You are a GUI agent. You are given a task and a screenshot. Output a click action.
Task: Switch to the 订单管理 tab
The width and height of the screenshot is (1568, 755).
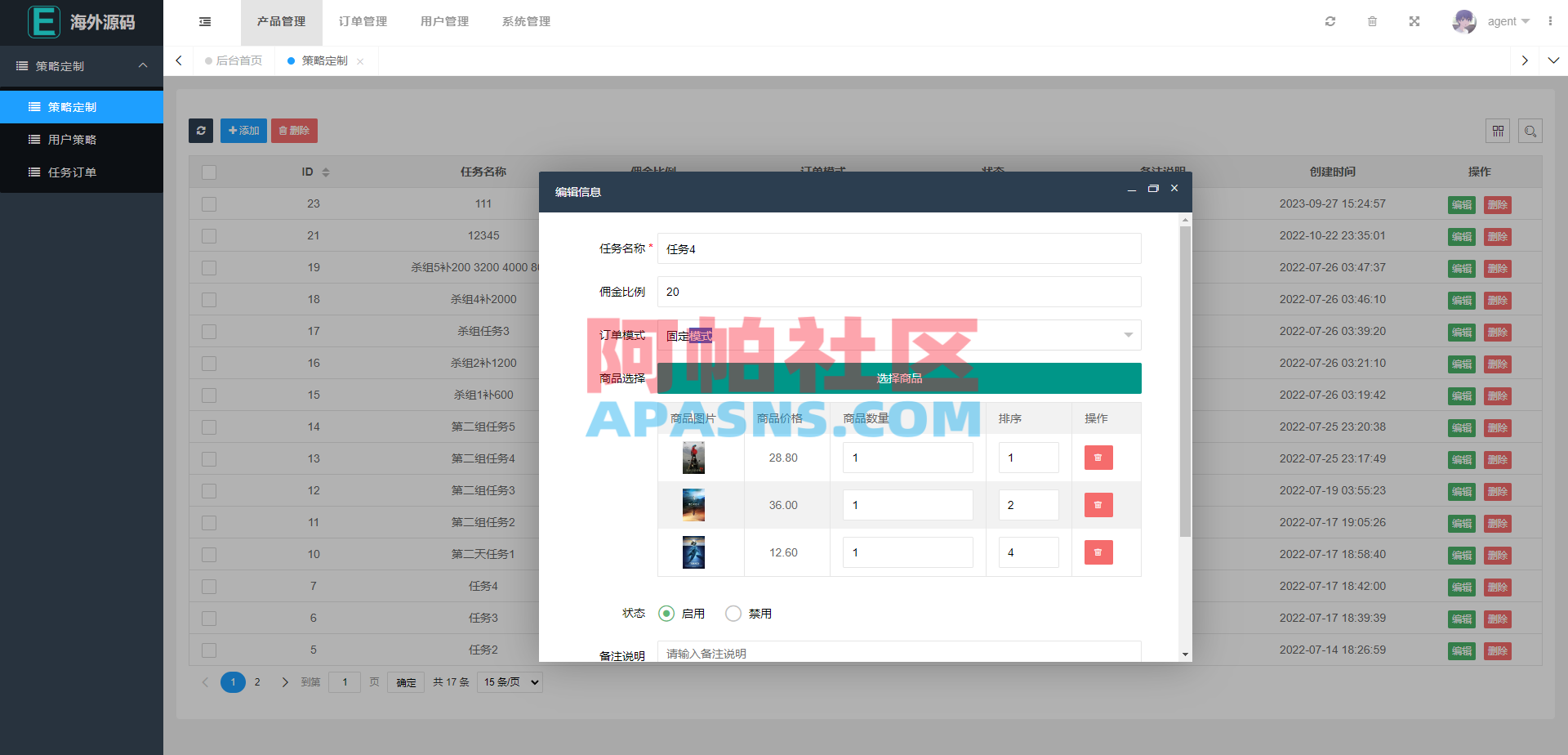[363, 21]
